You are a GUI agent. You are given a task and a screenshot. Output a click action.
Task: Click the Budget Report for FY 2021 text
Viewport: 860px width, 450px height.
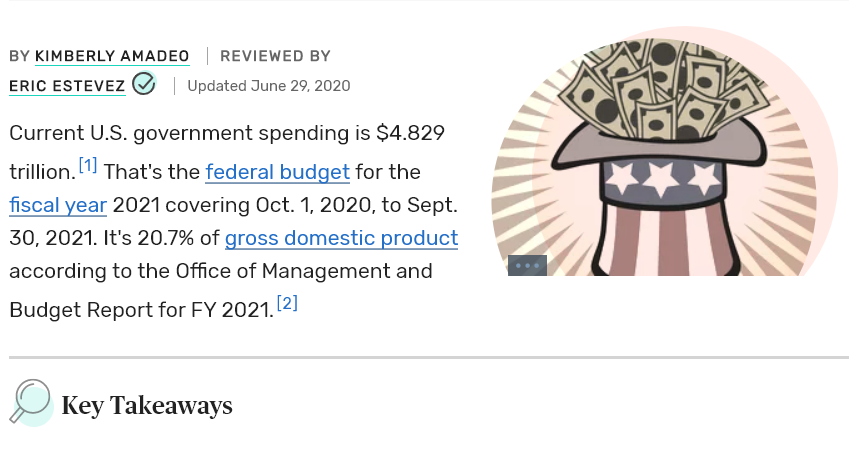141,310
